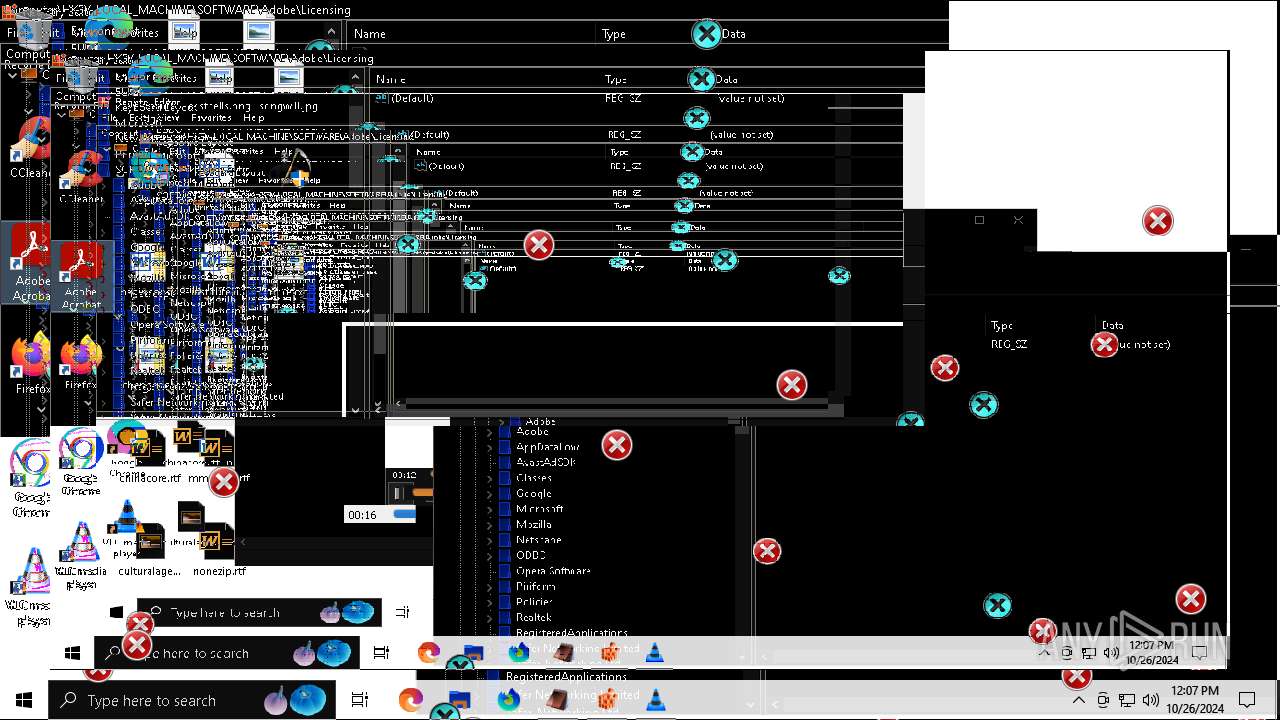Click left arrow of horizontal scrollbar

coord(400,403)
